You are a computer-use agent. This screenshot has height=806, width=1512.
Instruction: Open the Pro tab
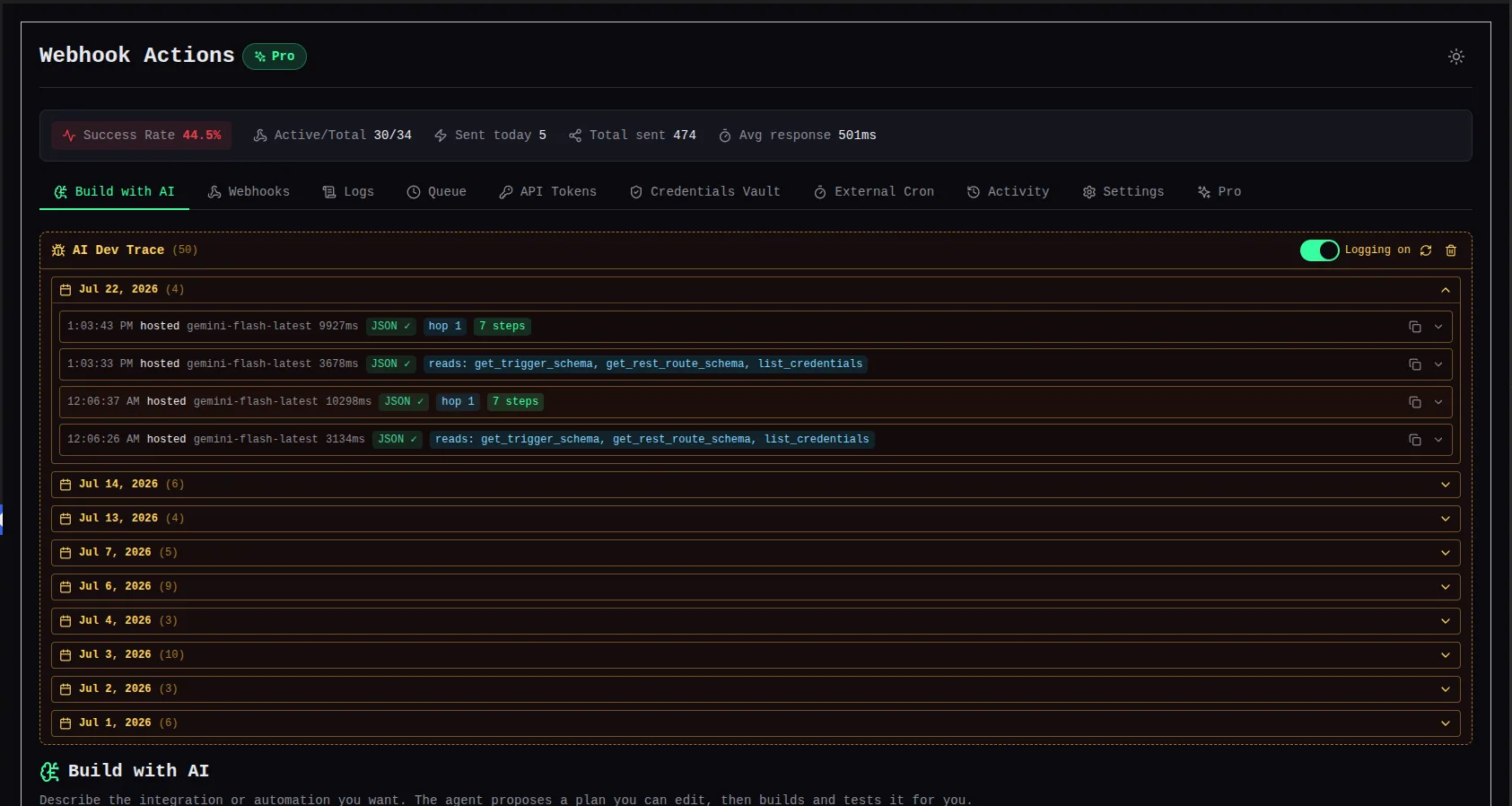pyautogui.click(x=1219, y=192)
